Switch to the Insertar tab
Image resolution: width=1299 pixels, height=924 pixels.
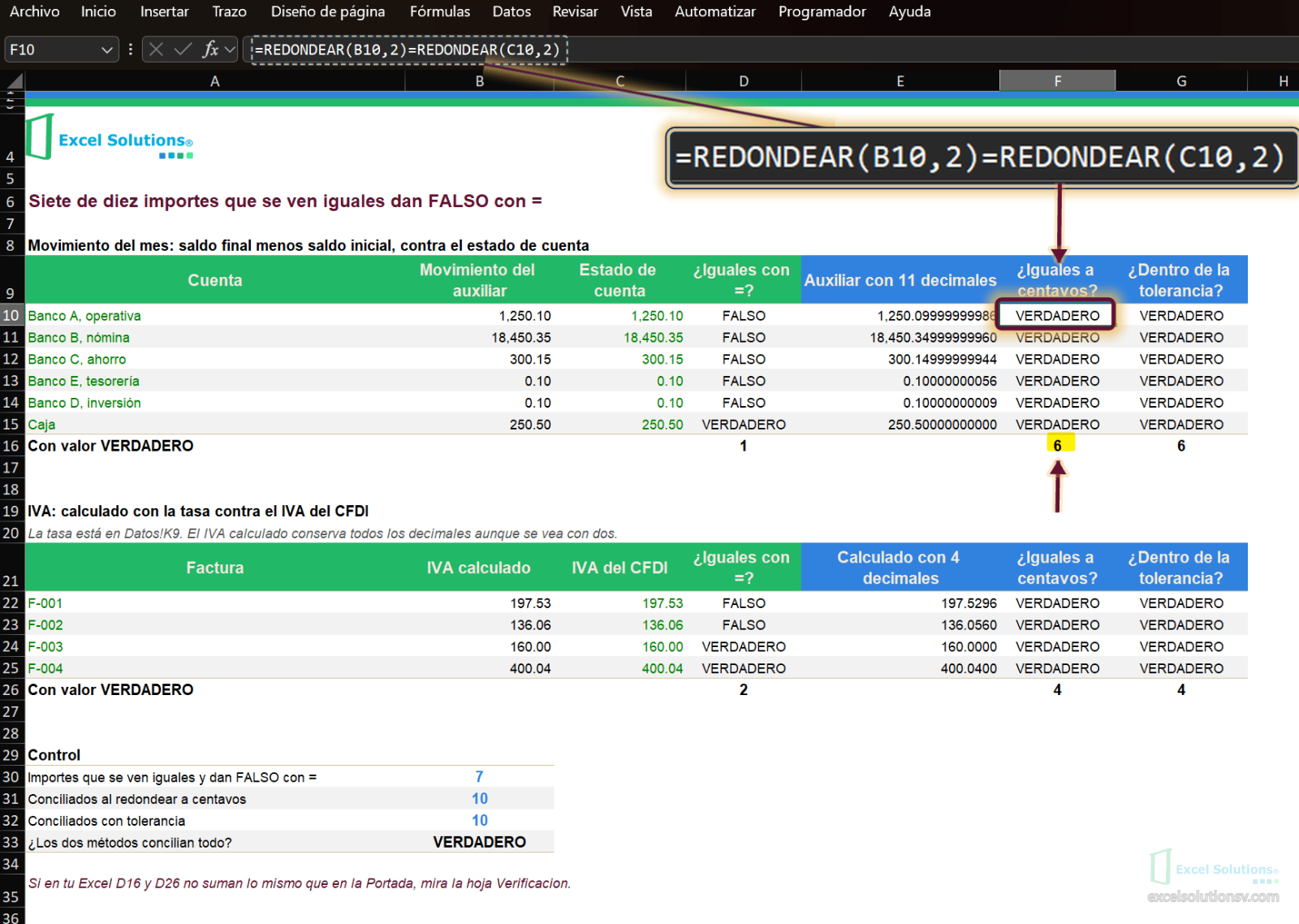click(x=164, y=11)
